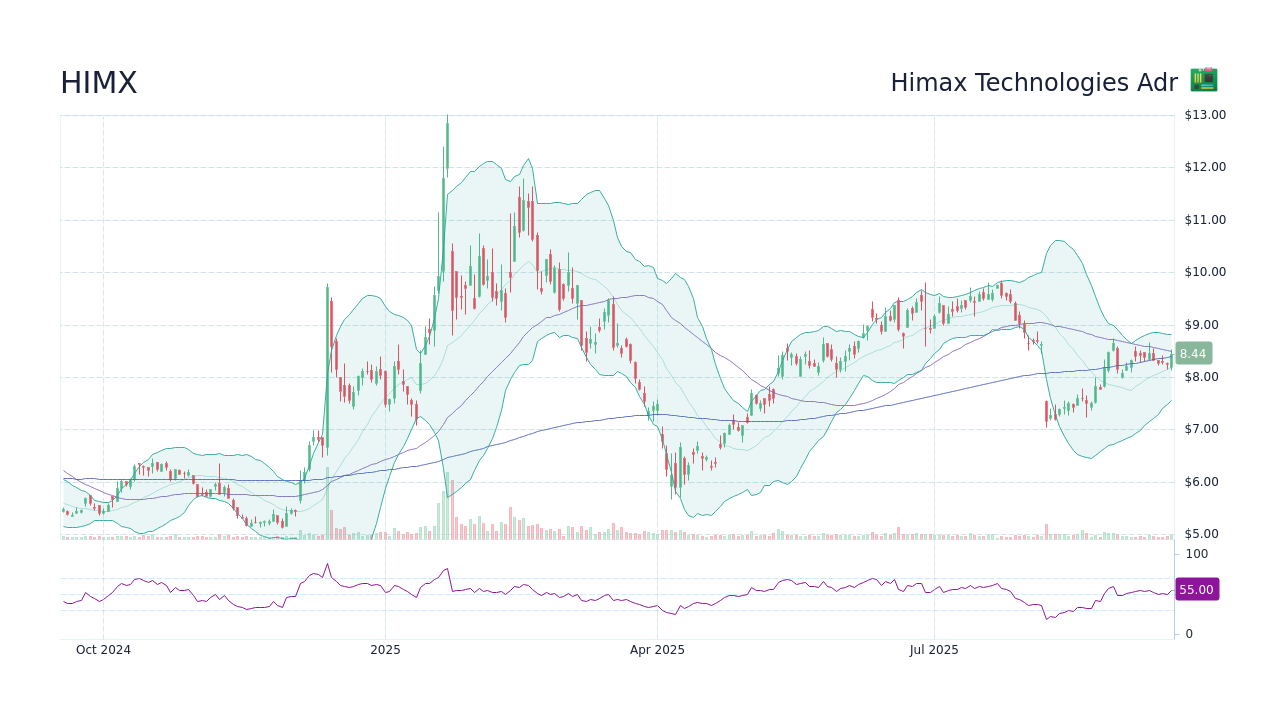Viewport: 1280px width, 720px height.
Task: Click the 2025 date axis label
Action: coord(385,650)
